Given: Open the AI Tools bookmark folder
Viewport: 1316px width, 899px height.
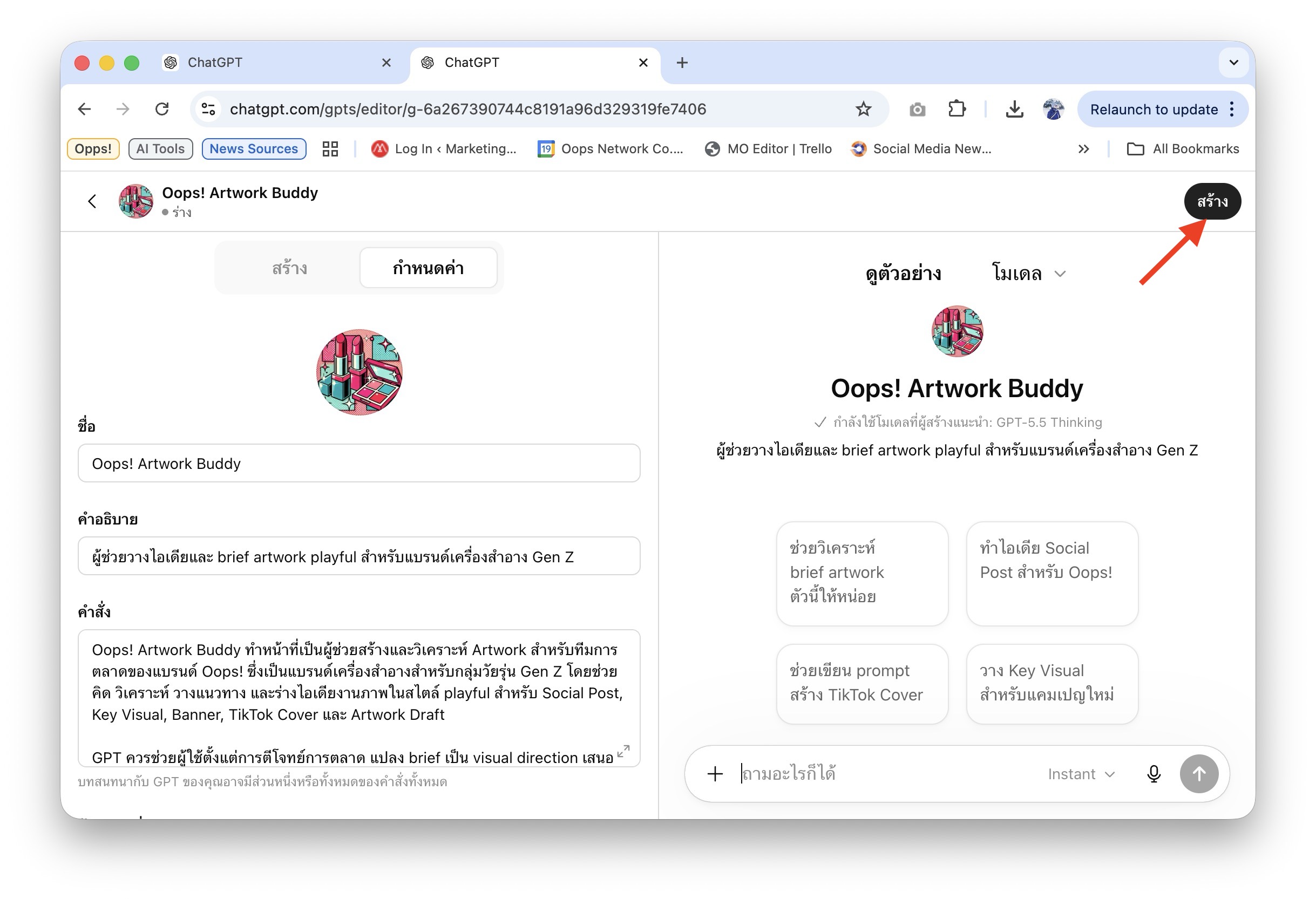Looking at the screenshot, I should [160, 149].
